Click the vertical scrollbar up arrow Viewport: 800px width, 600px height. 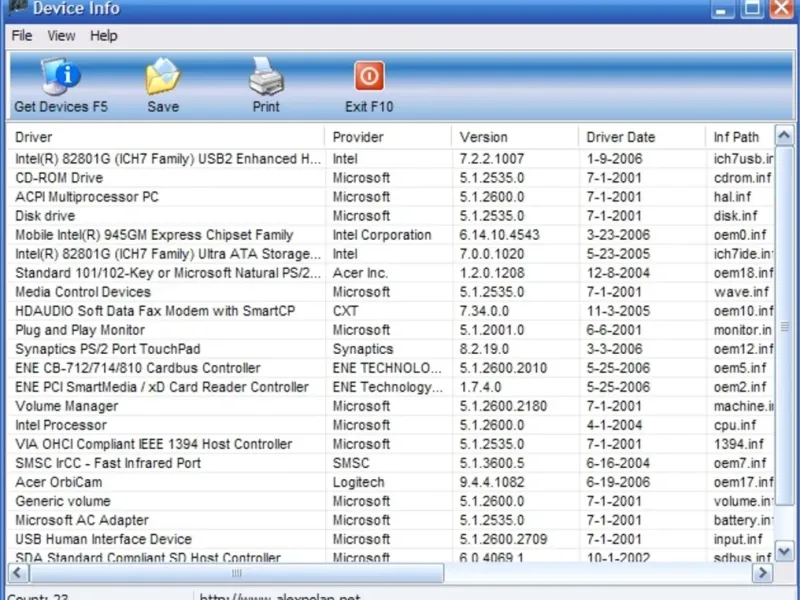click(x=784, y=135)
